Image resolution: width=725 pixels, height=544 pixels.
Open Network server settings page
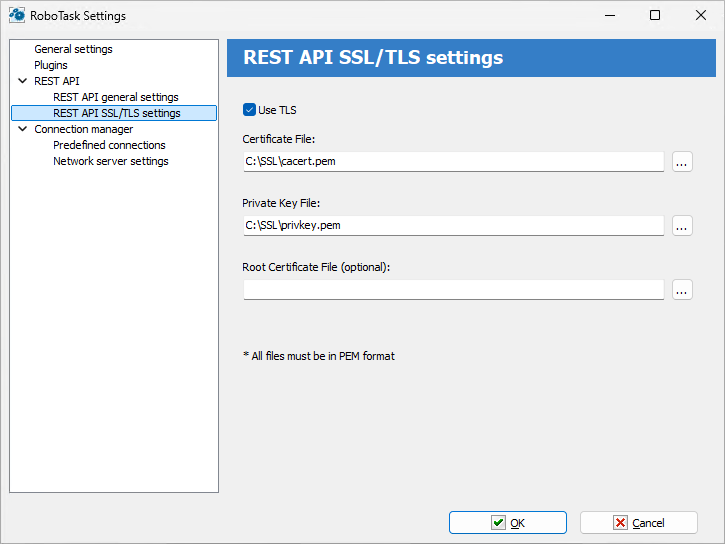click(111, 161)
